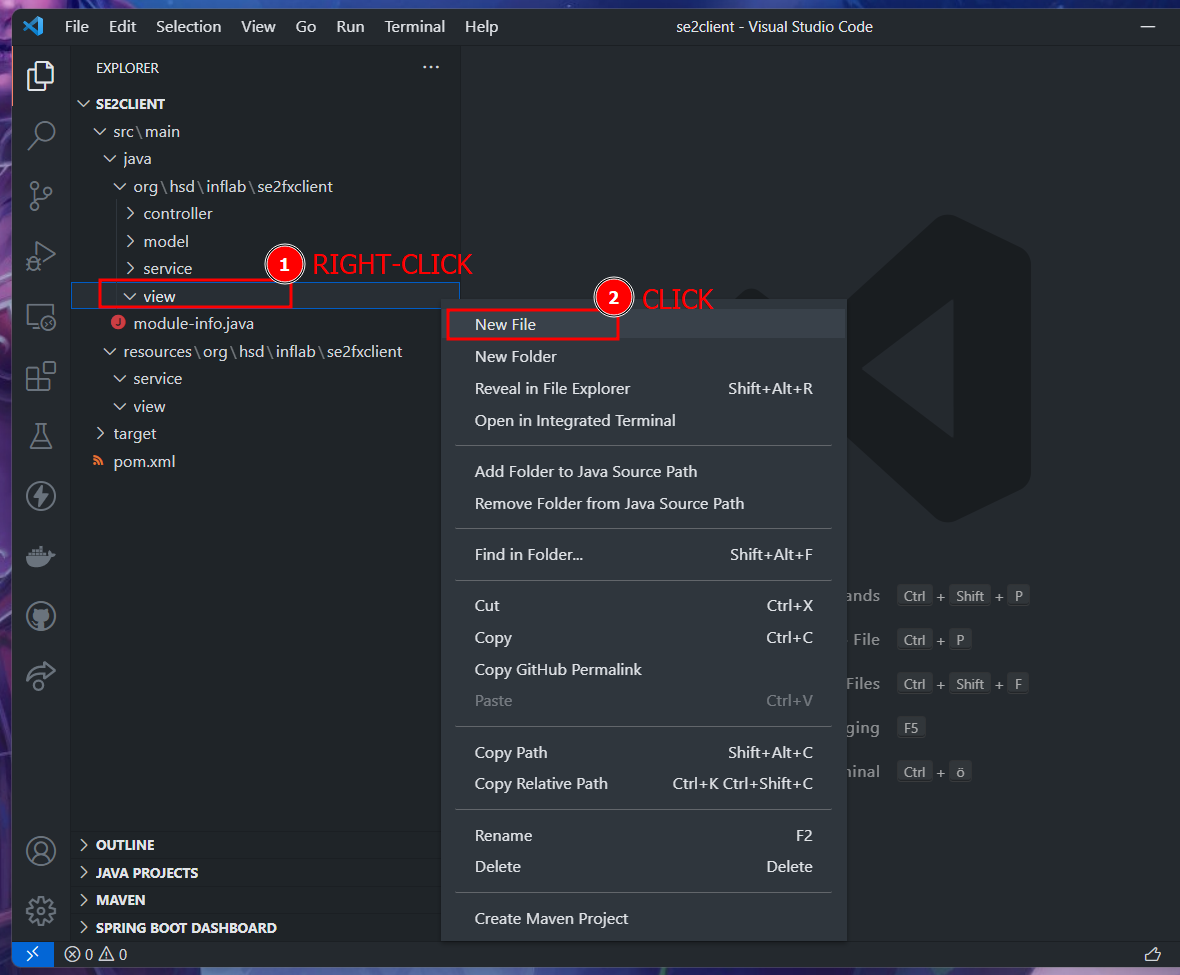Select Copy GitHub Permalink
This screenshot has width=1180, height=975.
point(643,670)
